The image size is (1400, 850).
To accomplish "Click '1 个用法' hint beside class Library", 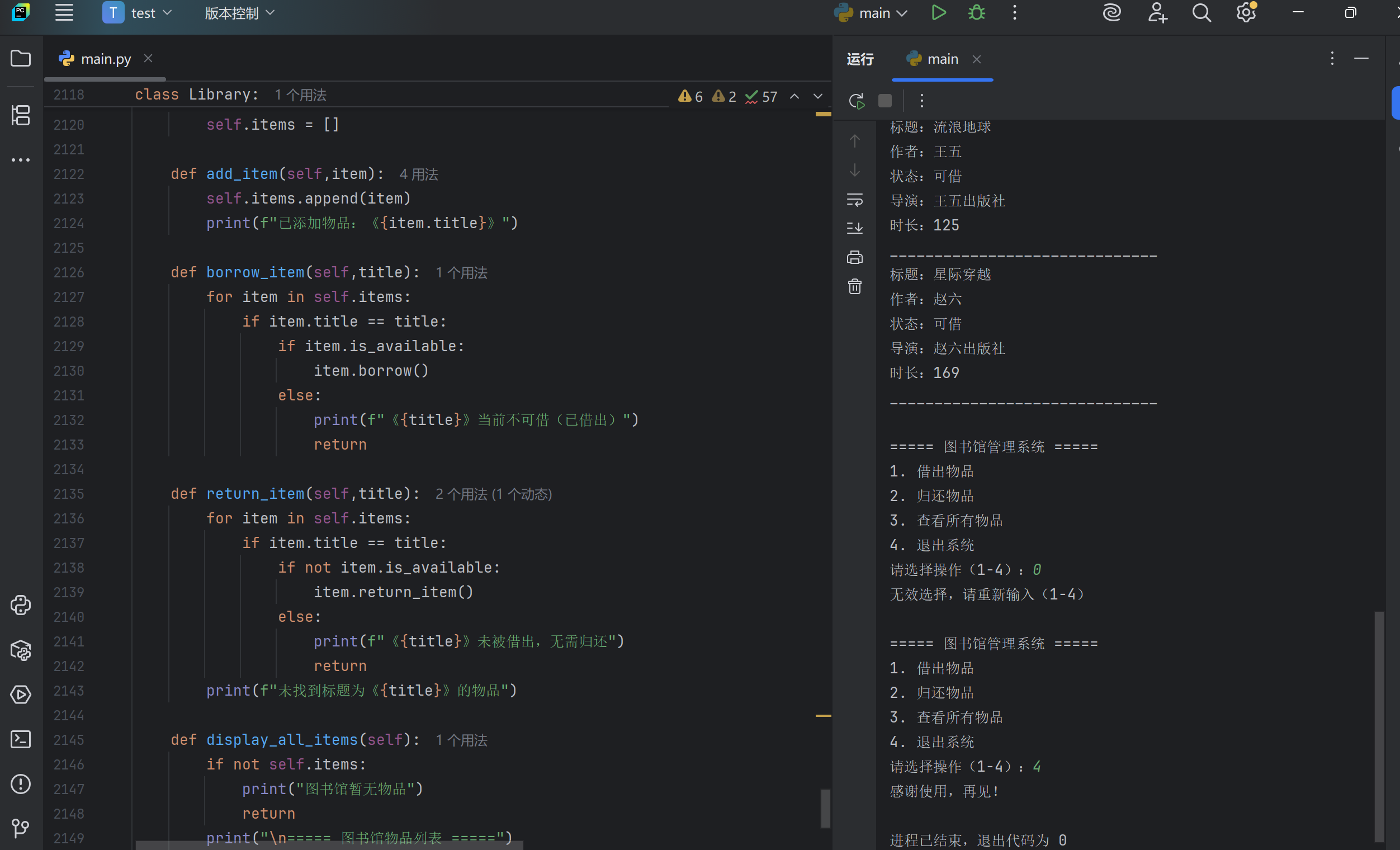I will (301, 95).
